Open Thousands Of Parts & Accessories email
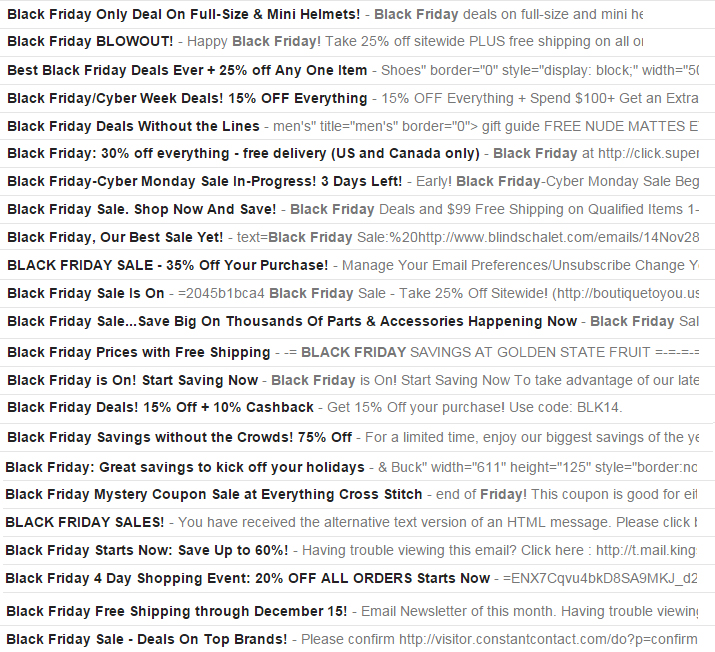Screen dimensions: 715x652 292,321
